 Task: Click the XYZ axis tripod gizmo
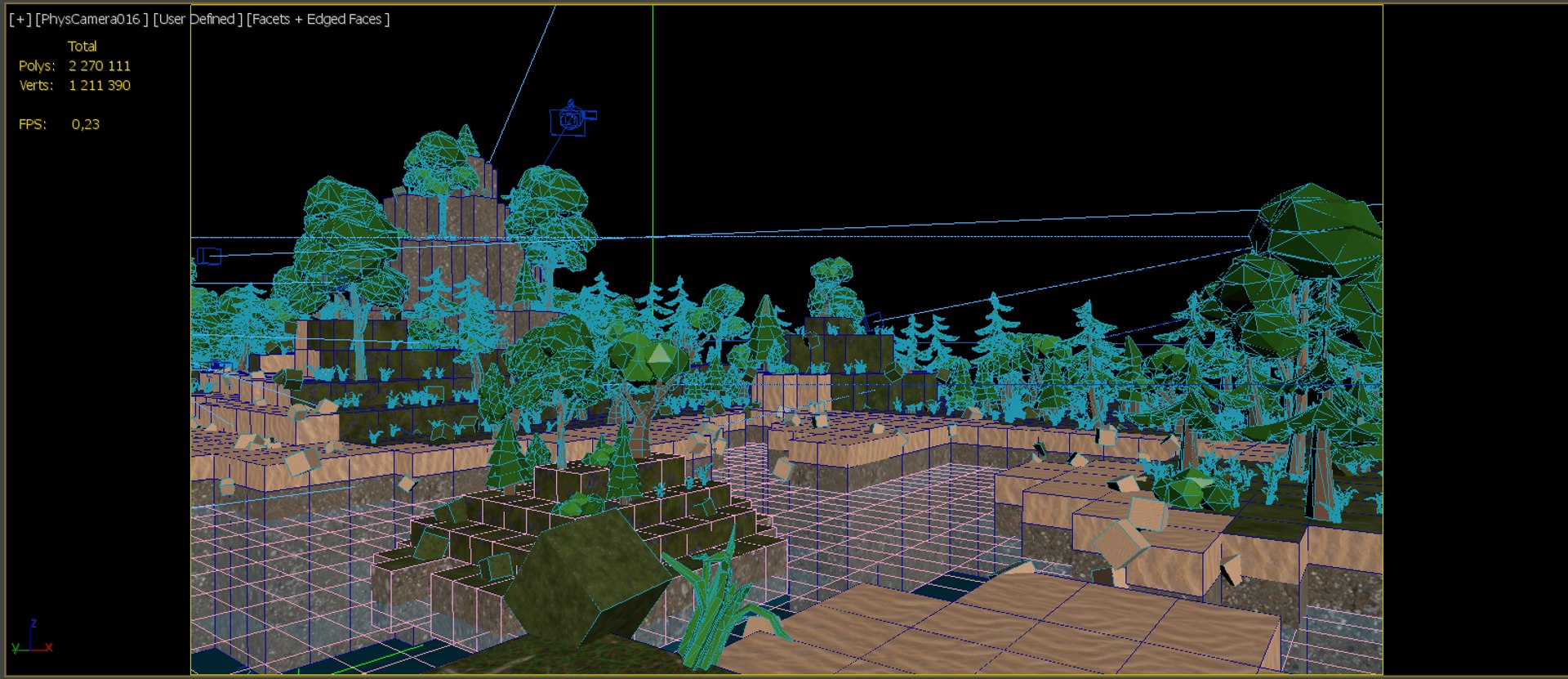(33, 637)
